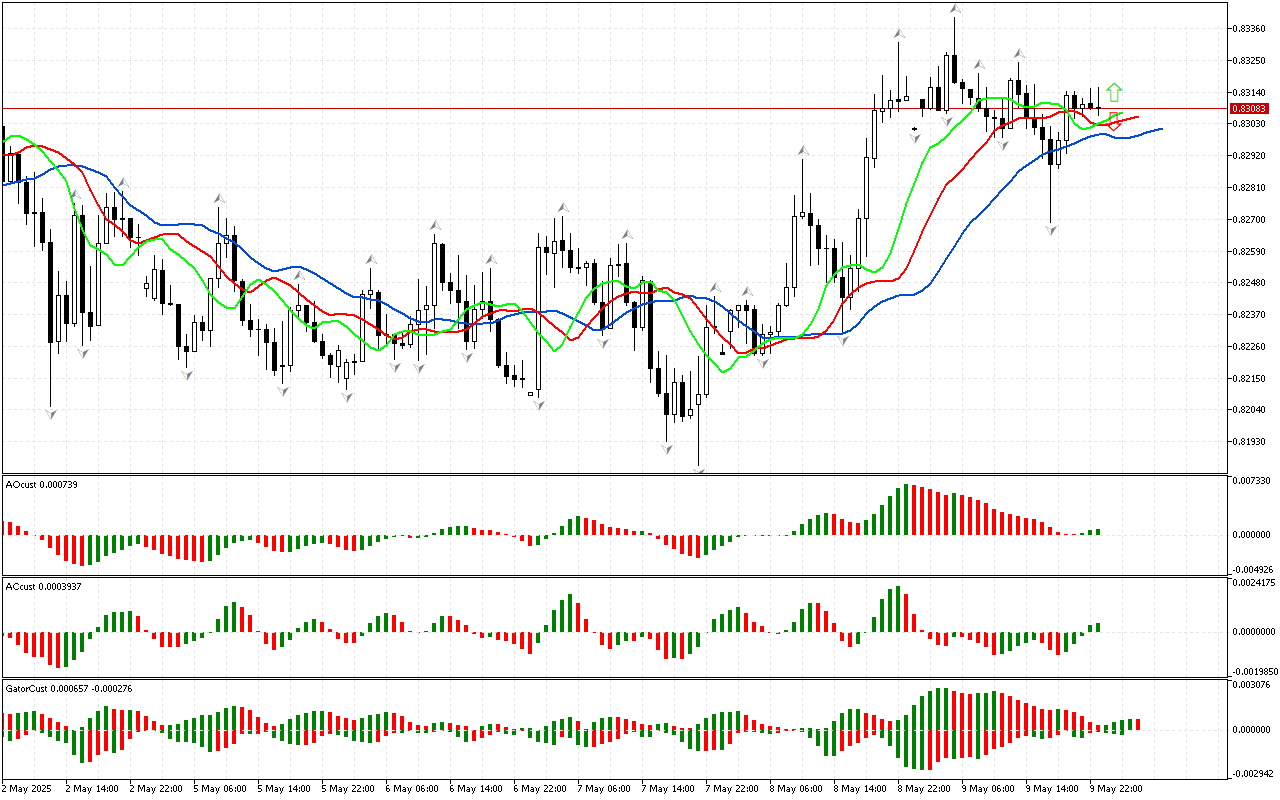1280x800 pixels.
Task: Select the highest up-fractal marker at chart top
Action: tap(956, 8)
